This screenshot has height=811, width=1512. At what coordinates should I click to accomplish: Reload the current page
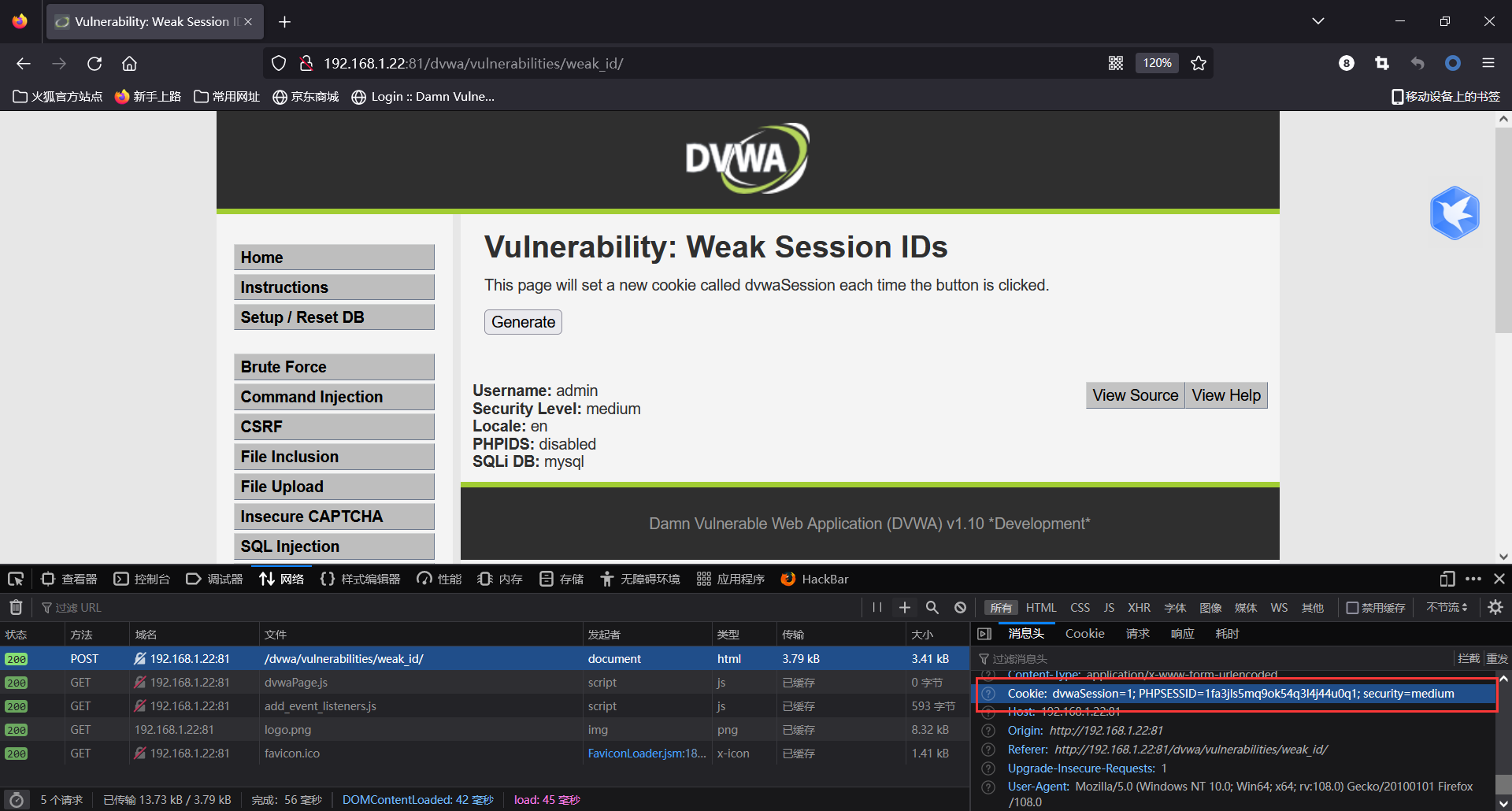(94, 64)
